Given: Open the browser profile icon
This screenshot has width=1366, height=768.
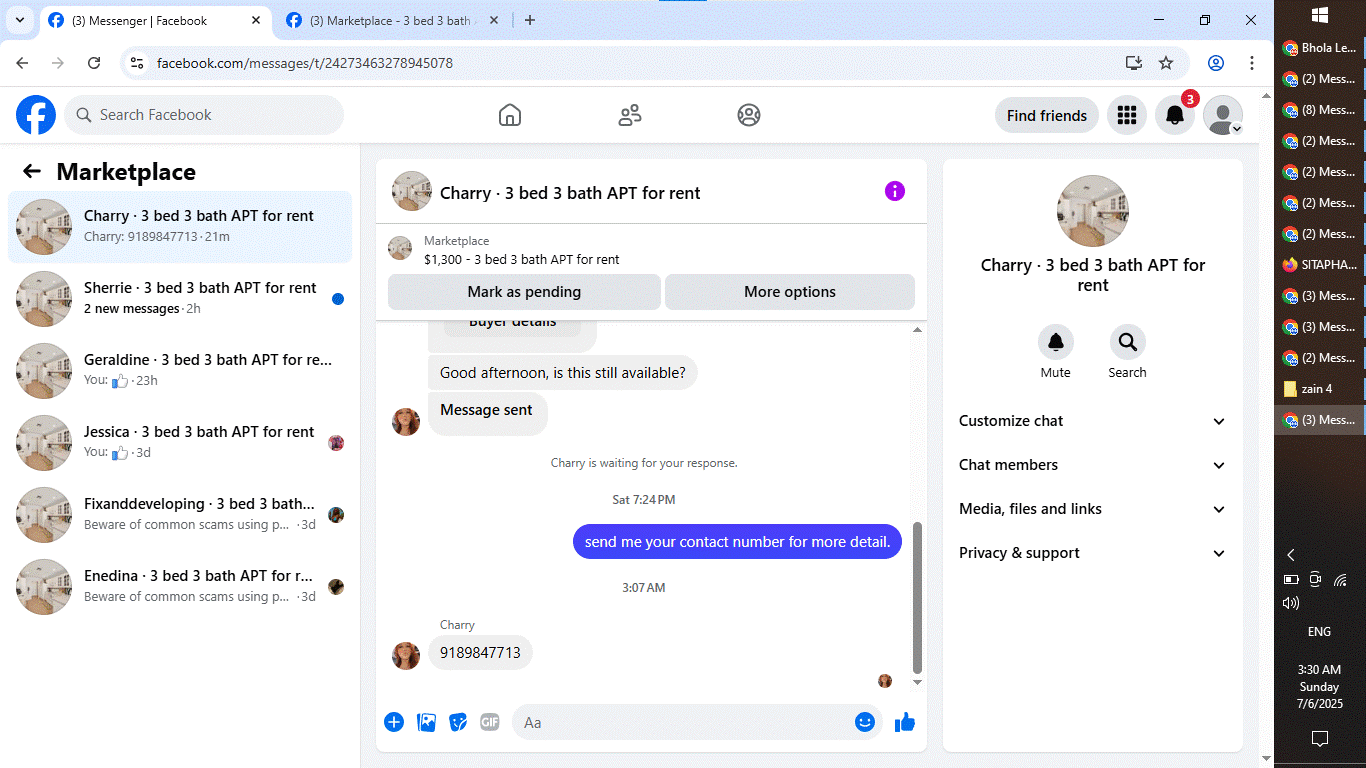Looking at the screenshot, I should tap(1216, 63).
